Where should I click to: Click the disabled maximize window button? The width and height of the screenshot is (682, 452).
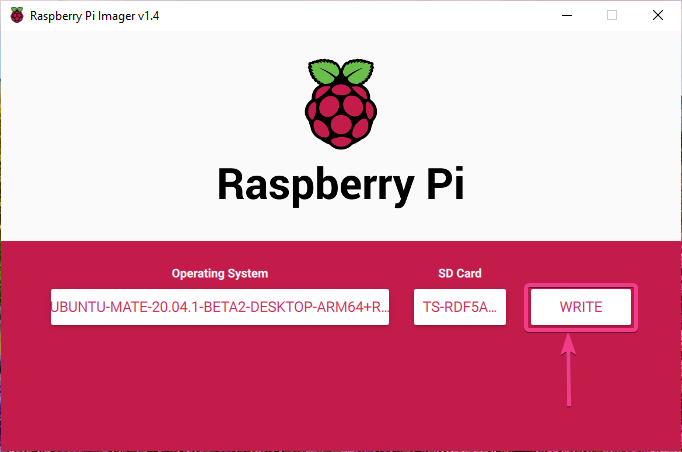[612, 15]
